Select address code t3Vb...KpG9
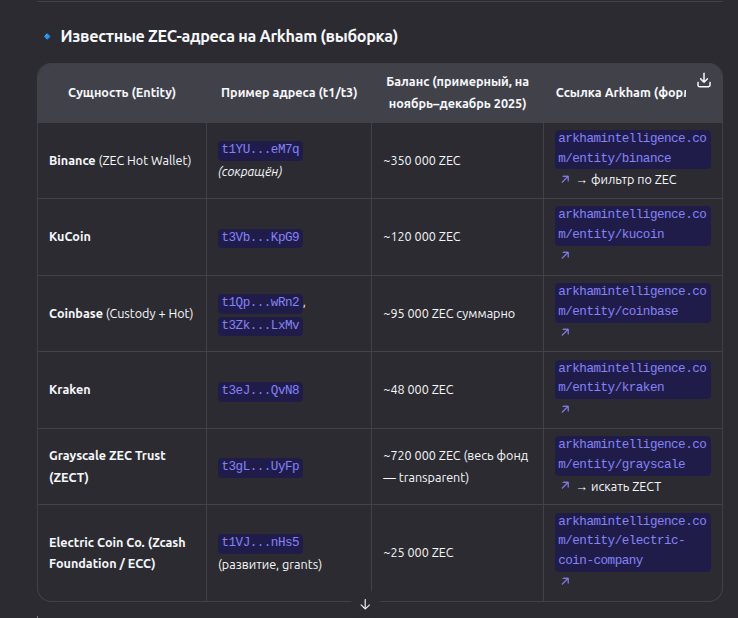 260,237
